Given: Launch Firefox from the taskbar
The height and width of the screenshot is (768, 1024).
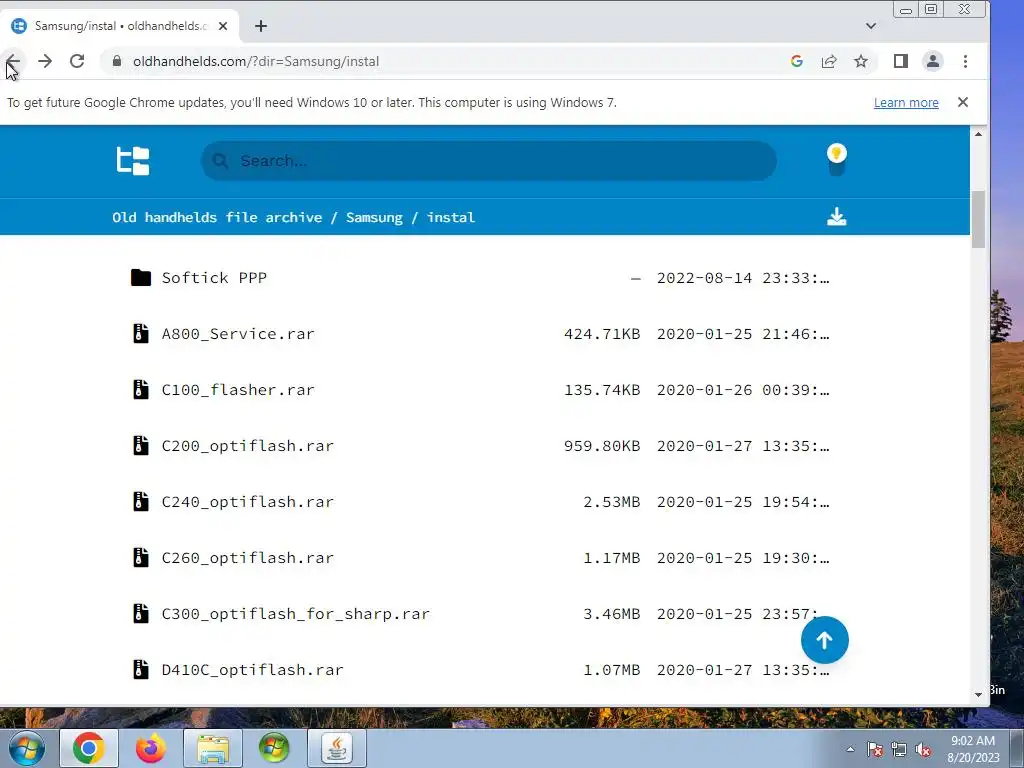Looking at the screenshot, I should pyautogui.click(x=151, y=748).
